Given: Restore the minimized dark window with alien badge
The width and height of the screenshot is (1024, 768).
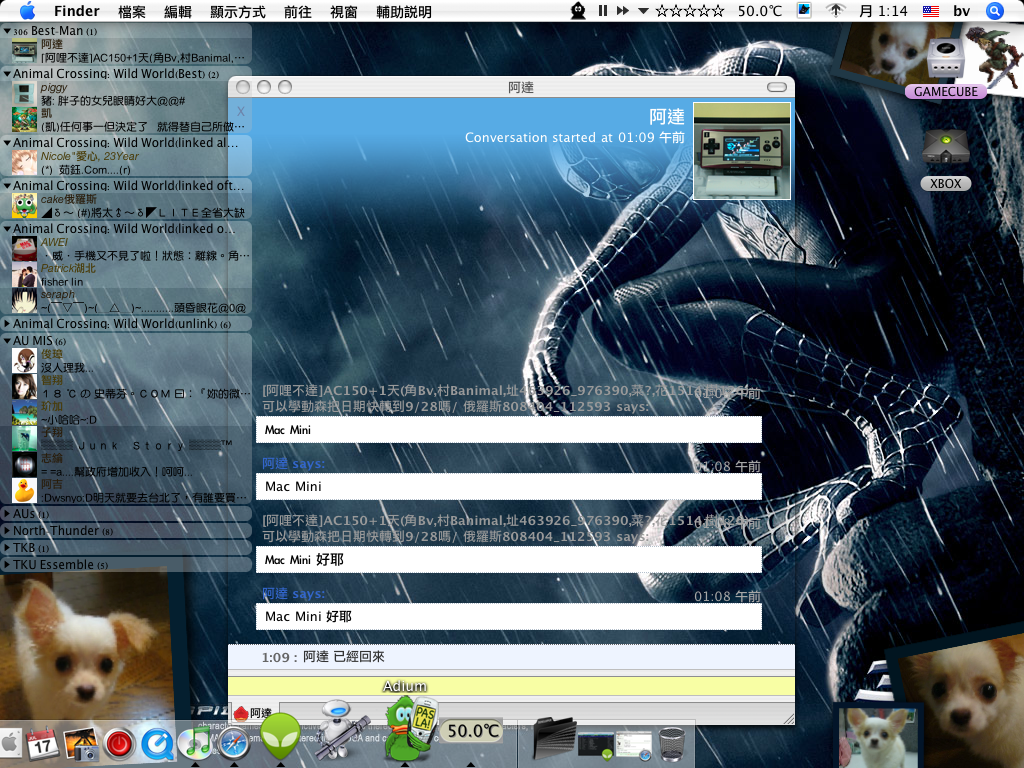Looking at the screenshot, I should coord(596,746).
